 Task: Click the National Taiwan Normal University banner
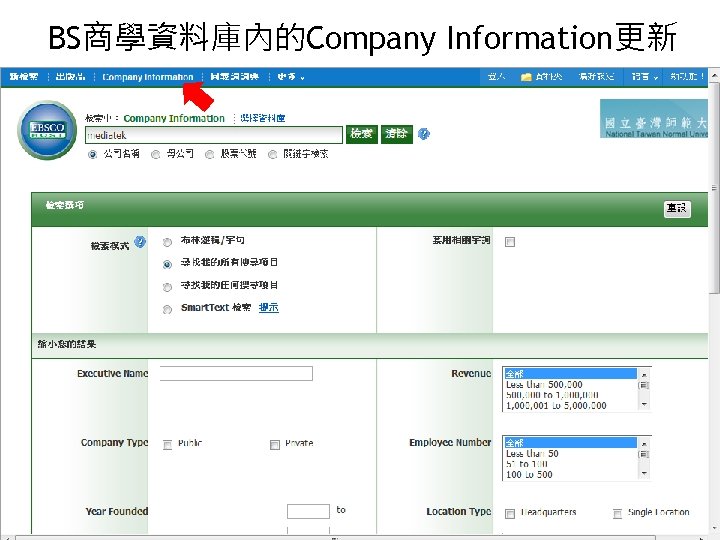pyautogui.click(x=654, y=118)
